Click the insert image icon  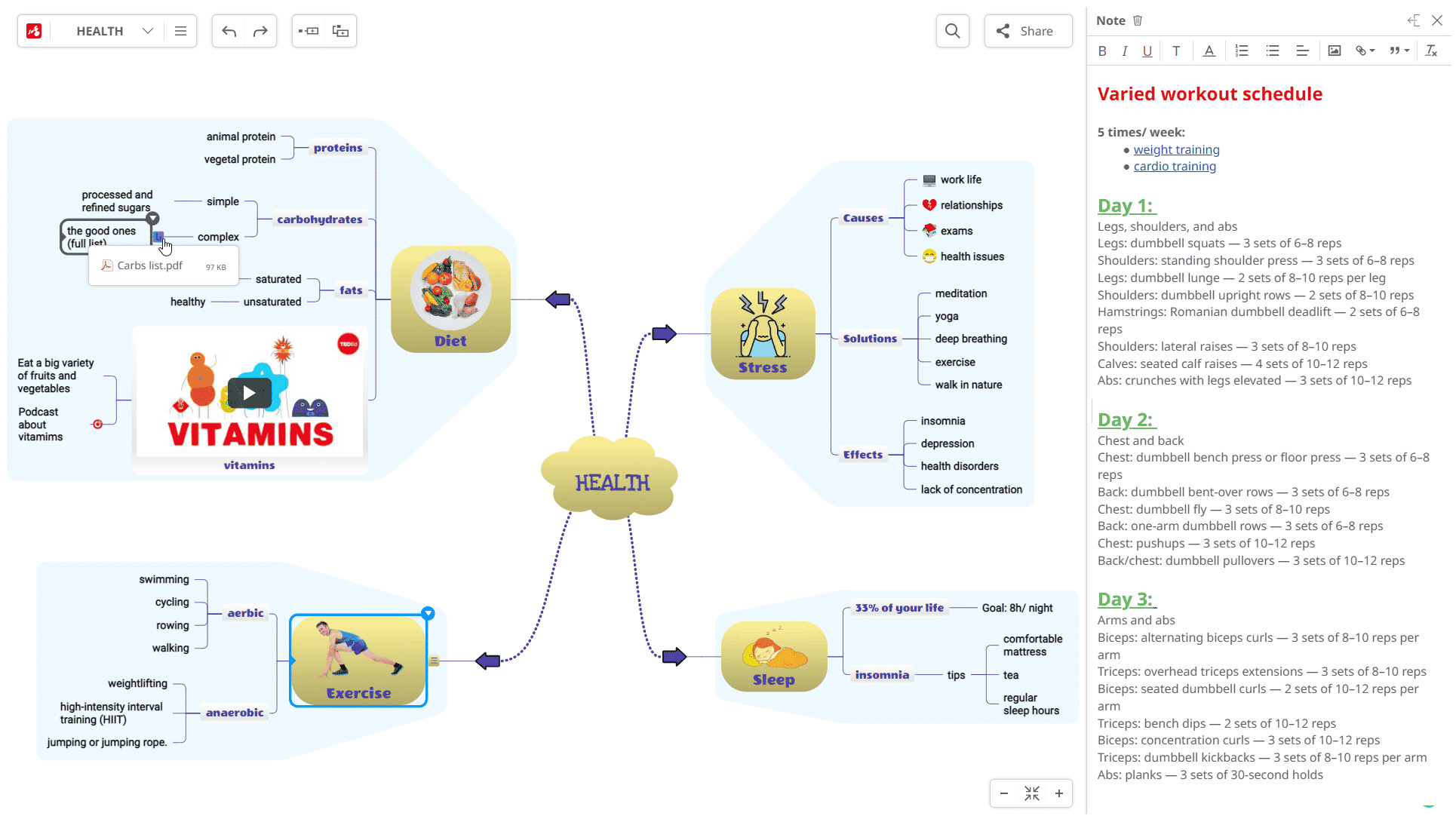(1334, 51)
